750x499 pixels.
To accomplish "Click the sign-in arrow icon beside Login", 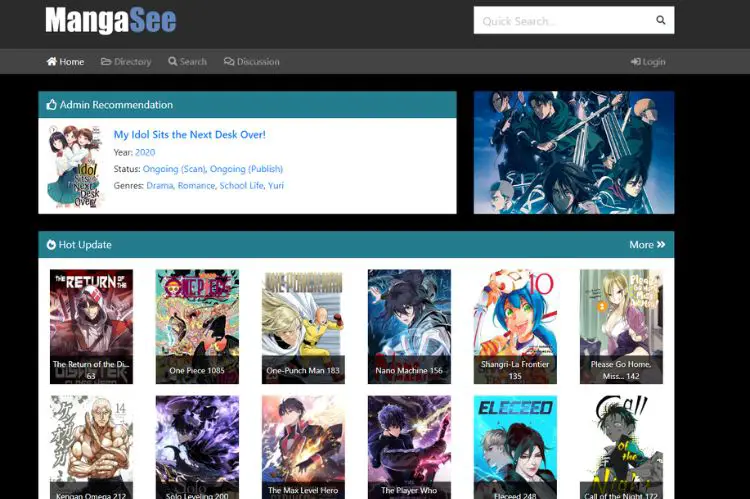I will (x=636, y=62).
